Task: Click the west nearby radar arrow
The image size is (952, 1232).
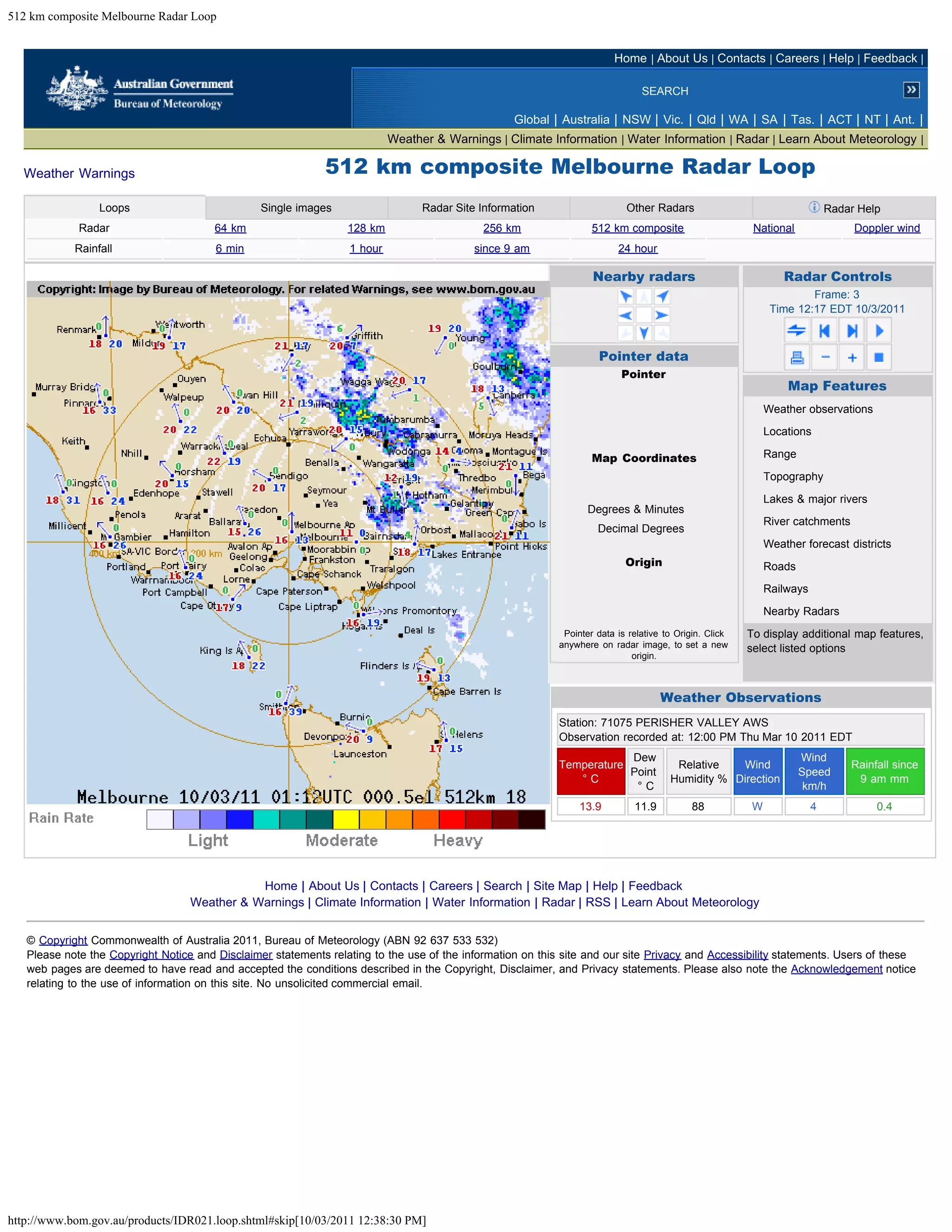Action: 626,315
